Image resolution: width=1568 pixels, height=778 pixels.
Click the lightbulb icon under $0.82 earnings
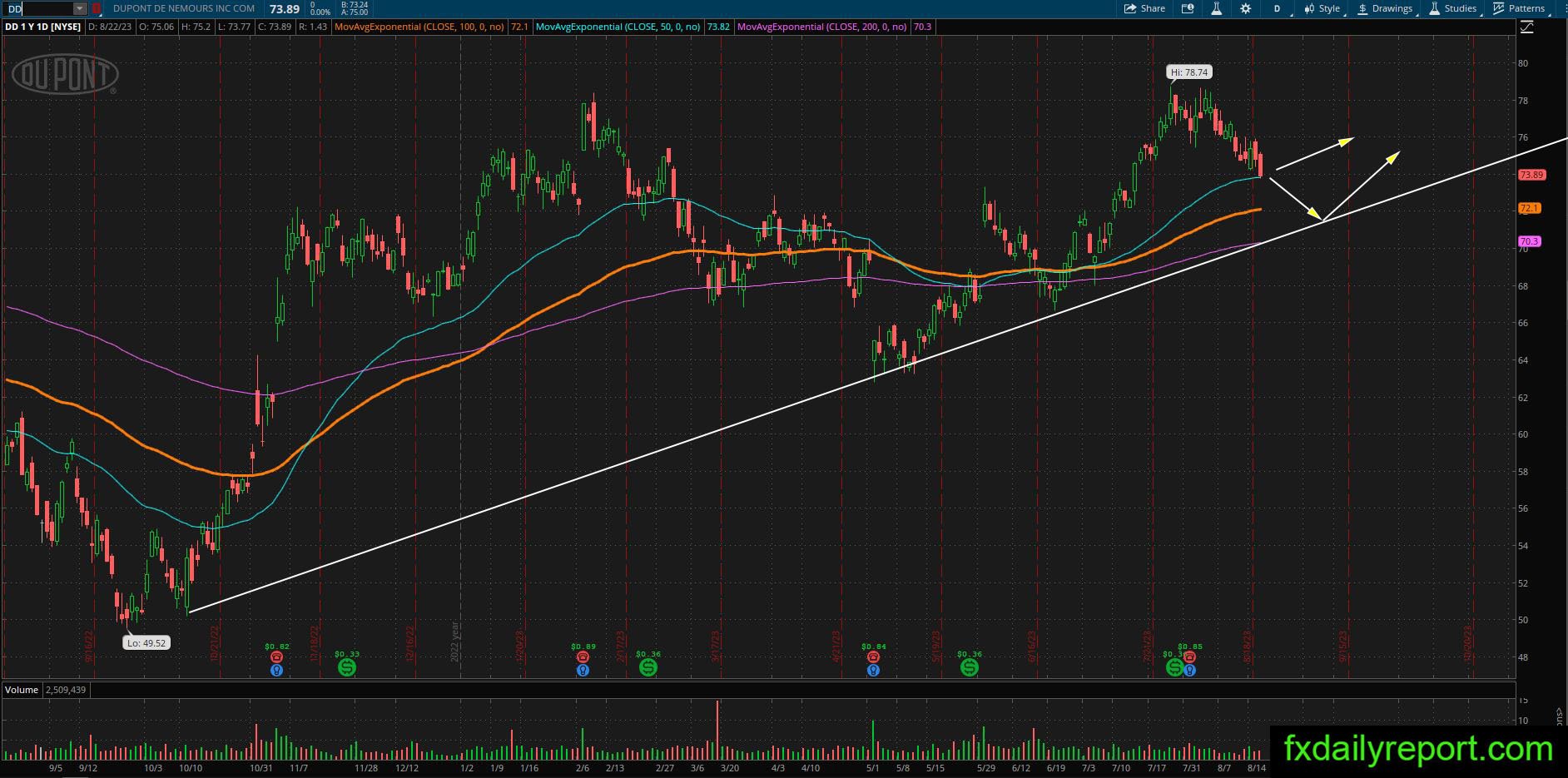pos(277,670)
